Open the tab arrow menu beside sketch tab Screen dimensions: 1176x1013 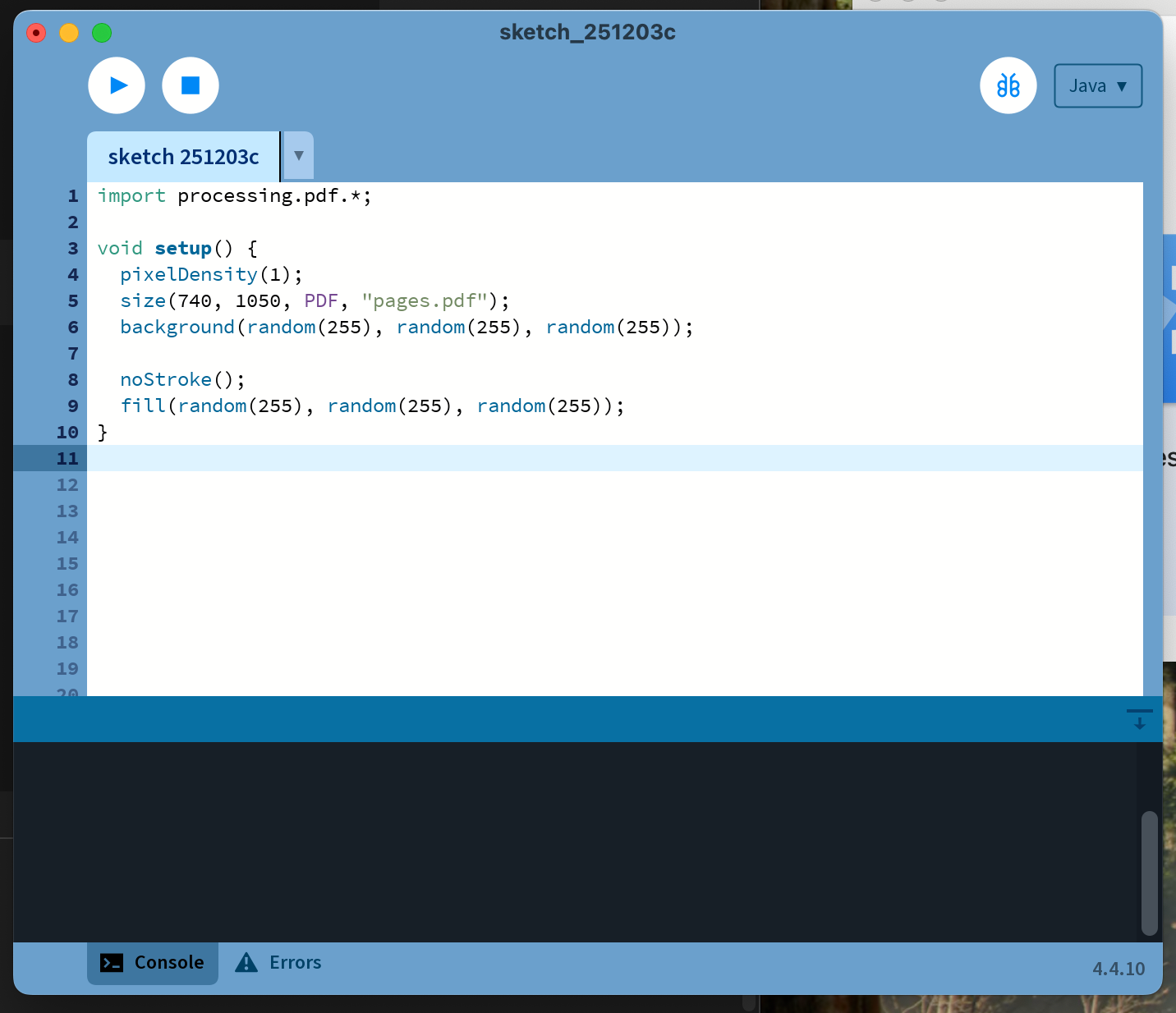(x=299, y=156)
